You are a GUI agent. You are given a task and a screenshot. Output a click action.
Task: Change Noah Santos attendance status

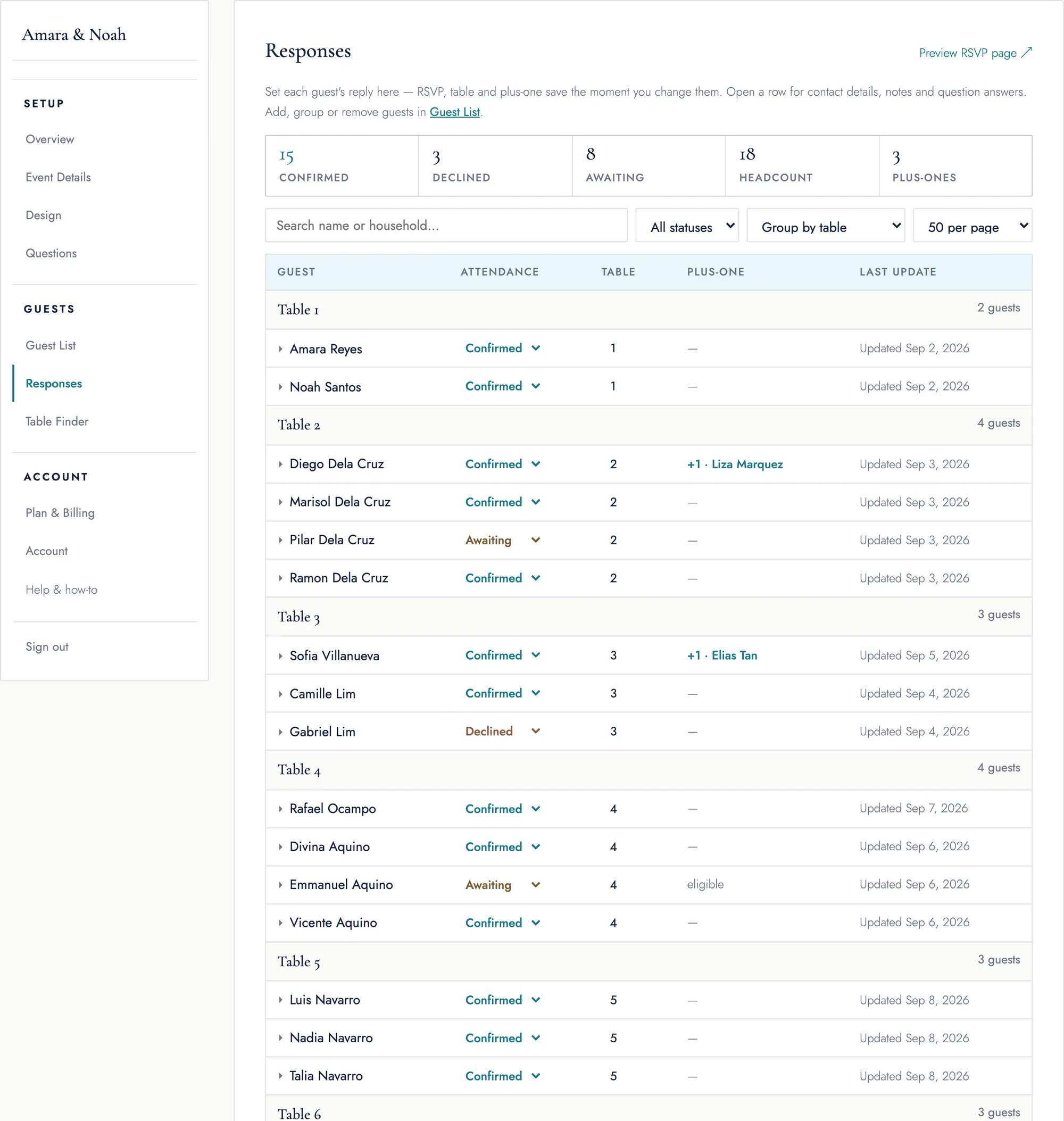(503, 386)
